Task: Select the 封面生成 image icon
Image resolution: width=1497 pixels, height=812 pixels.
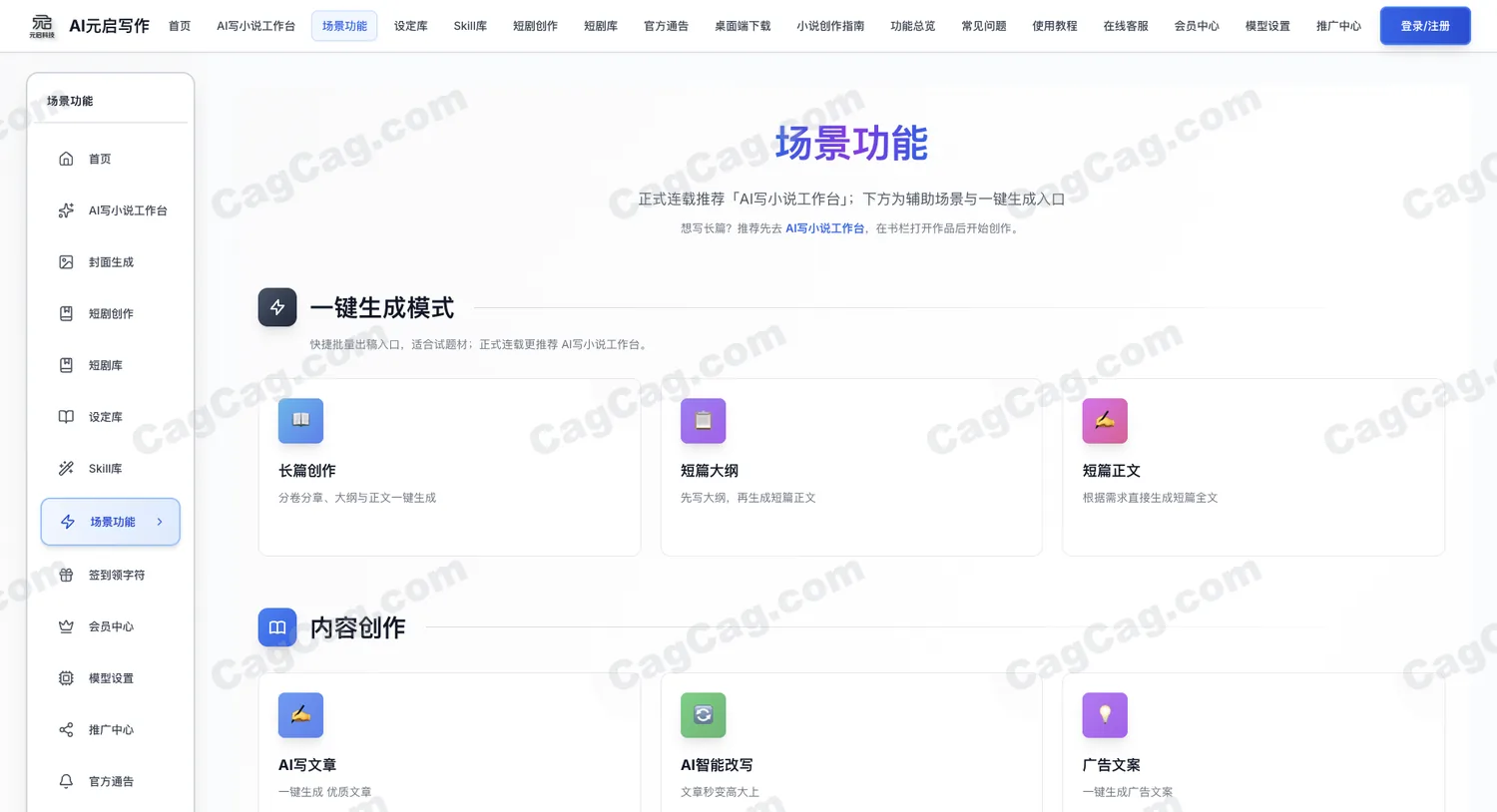Action: click(66, 262)
